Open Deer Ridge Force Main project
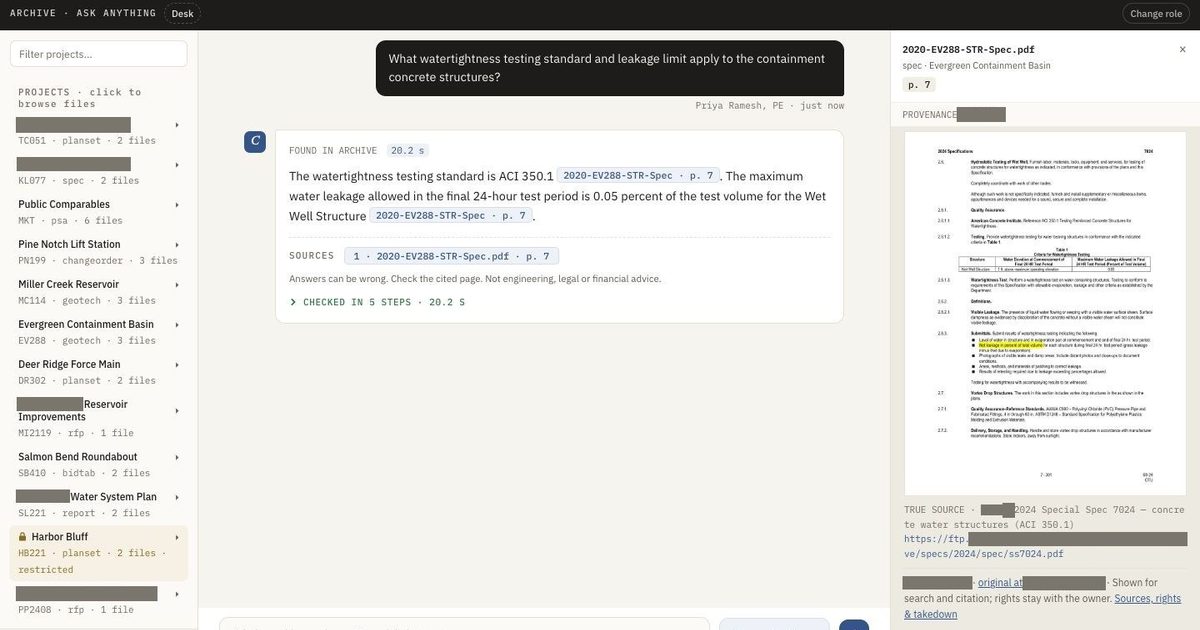 (x=69, y=364)
